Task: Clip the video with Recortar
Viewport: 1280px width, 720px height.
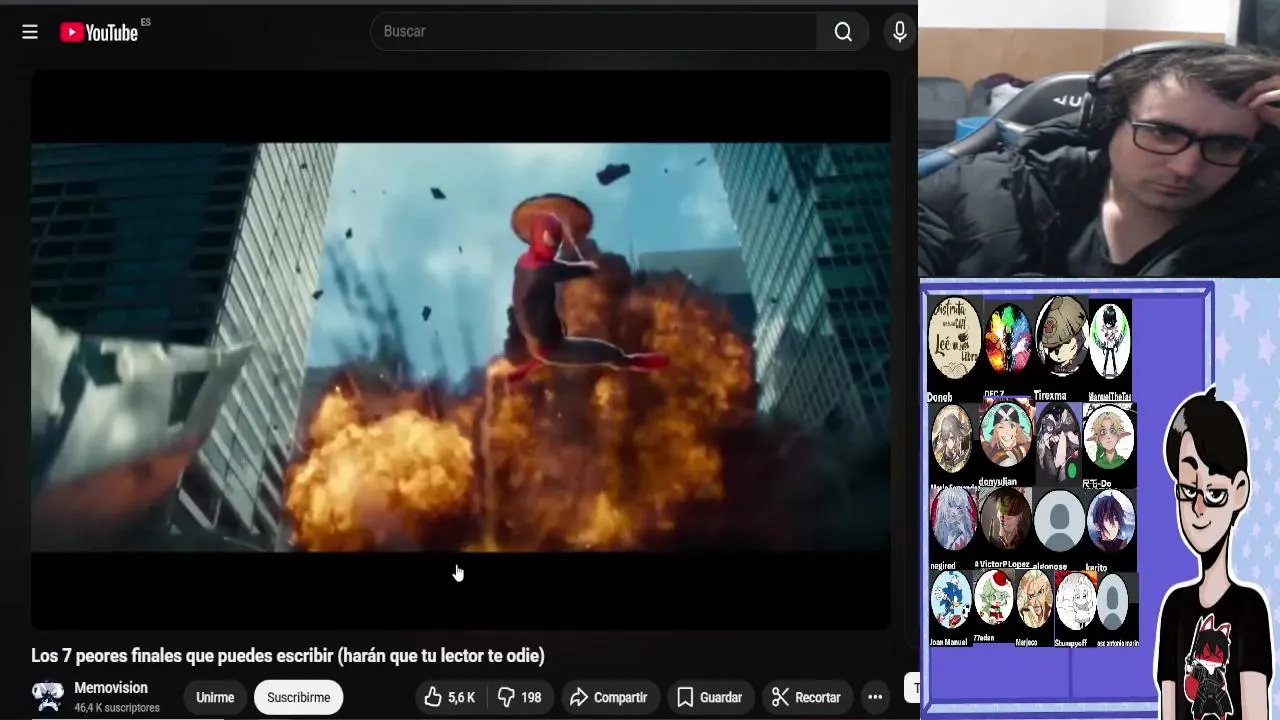Action: click(x=806, y=697)
